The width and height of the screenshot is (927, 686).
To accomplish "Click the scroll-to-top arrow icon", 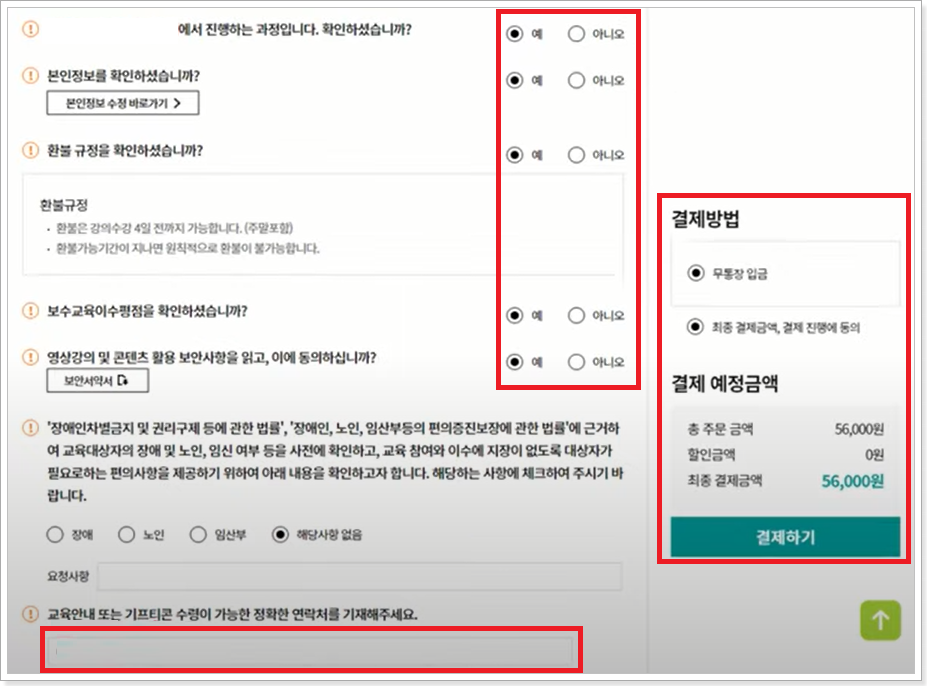I will tap(879, 620).
